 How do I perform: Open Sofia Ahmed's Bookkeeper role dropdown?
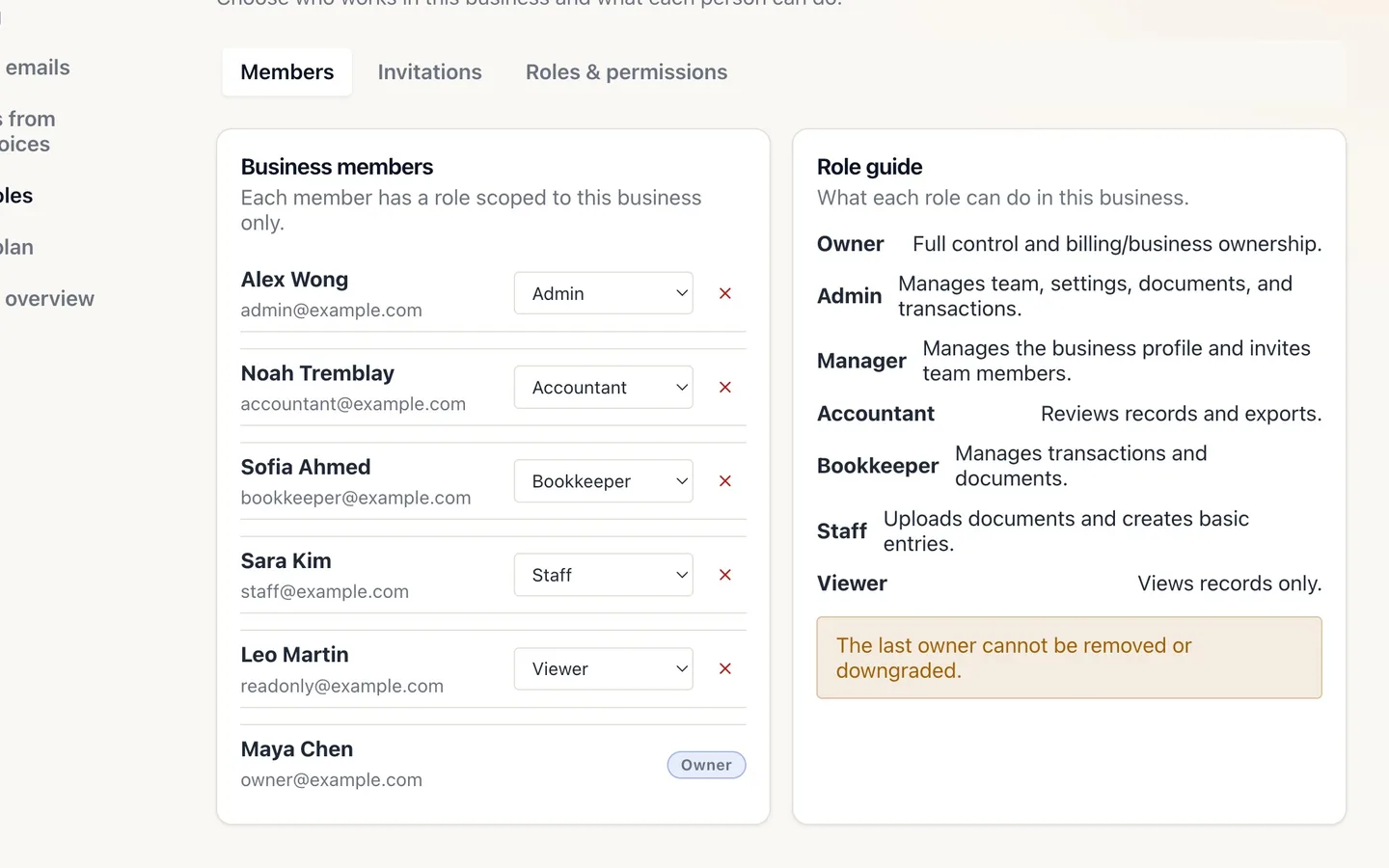point(604,480)
